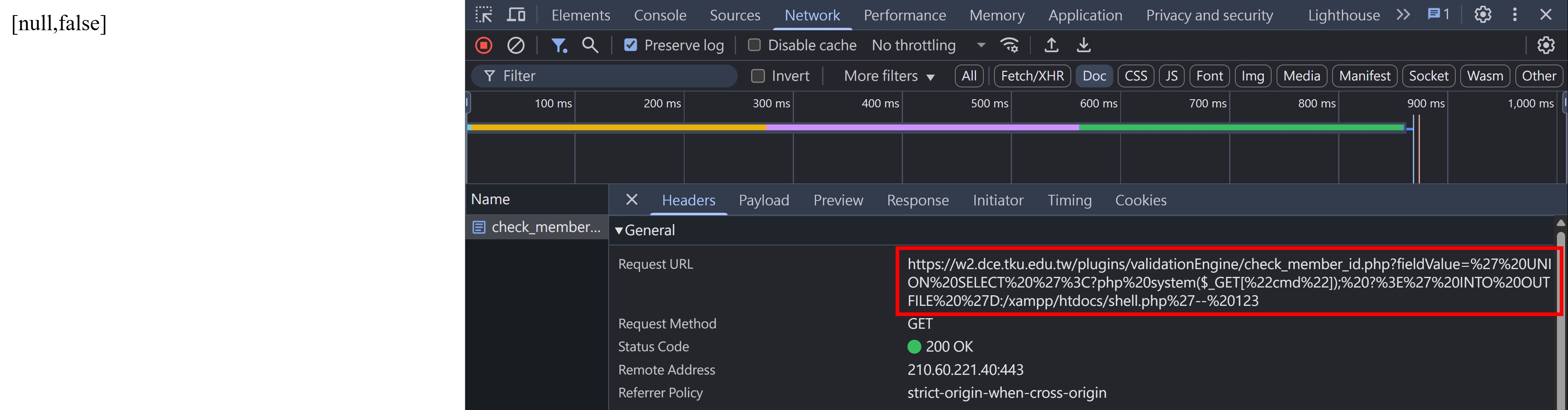
Task: View the Cookies detail tab
Action: 1141,200
